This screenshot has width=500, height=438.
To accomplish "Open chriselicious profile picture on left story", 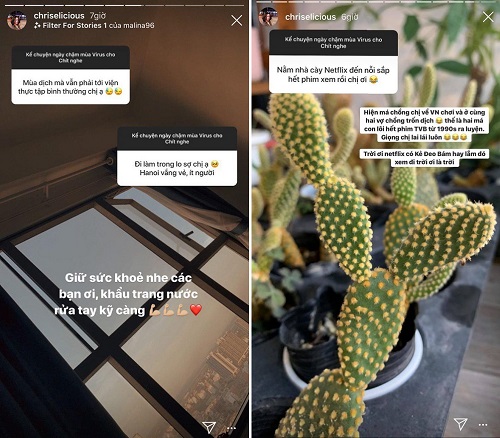I will (x=17, y=21).
